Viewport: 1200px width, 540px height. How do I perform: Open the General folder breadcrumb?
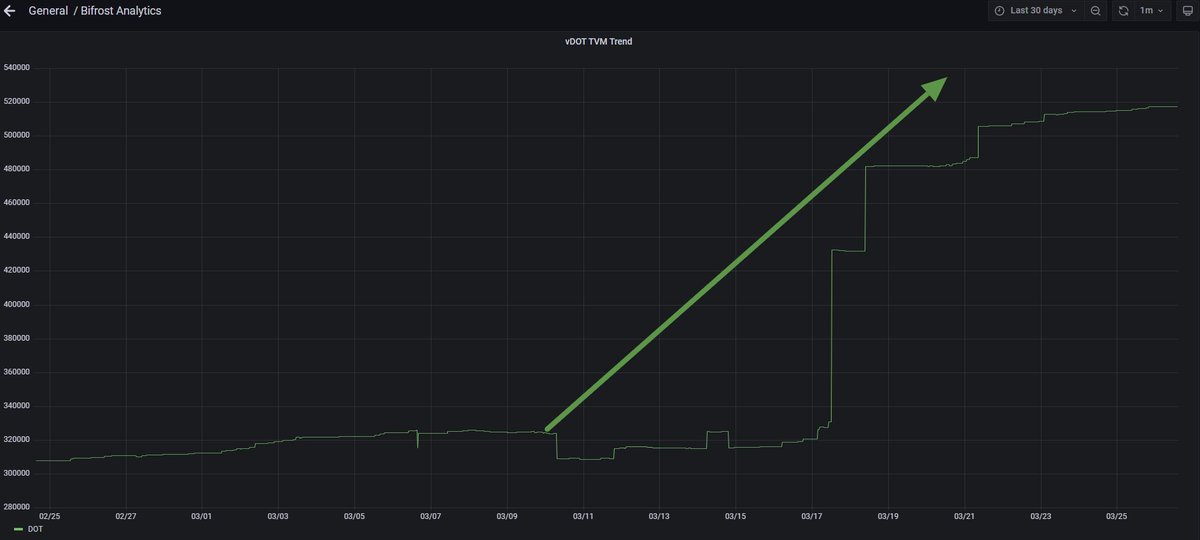click(48, 11)
